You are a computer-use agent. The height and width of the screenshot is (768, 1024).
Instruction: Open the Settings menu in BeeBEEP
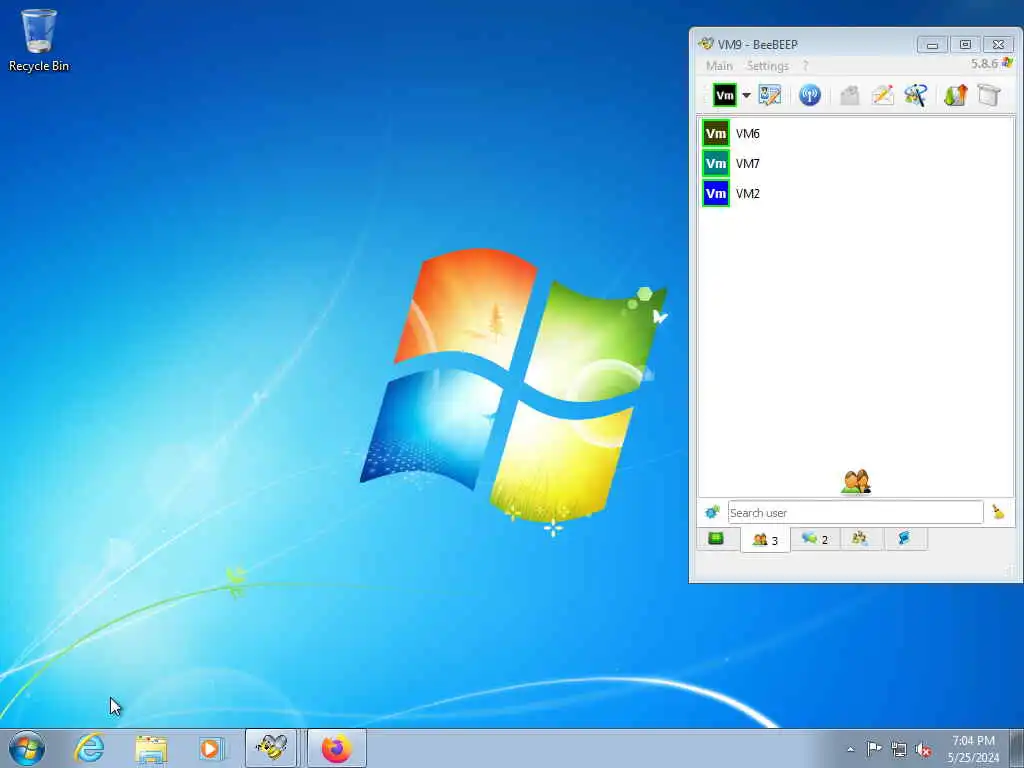pyautogui.click(x=768, y=66)
